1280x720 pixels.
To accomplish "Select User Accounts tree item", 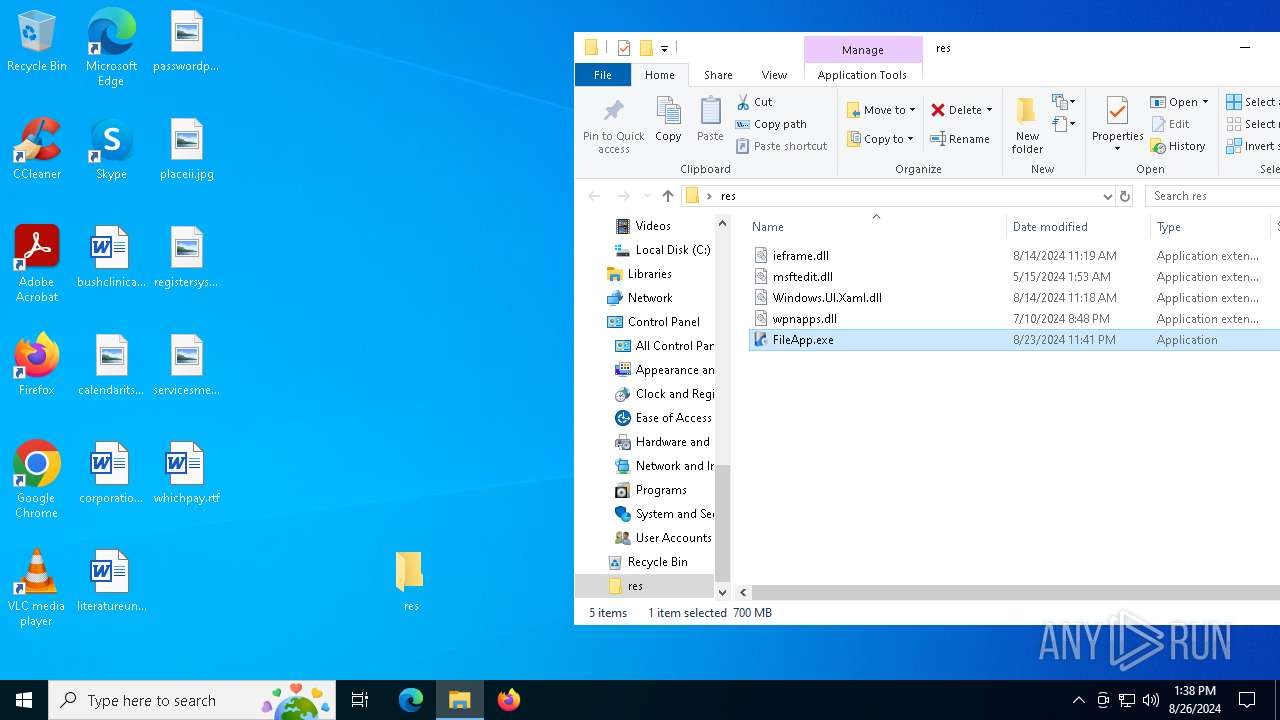I will click(x=673, y=538).
